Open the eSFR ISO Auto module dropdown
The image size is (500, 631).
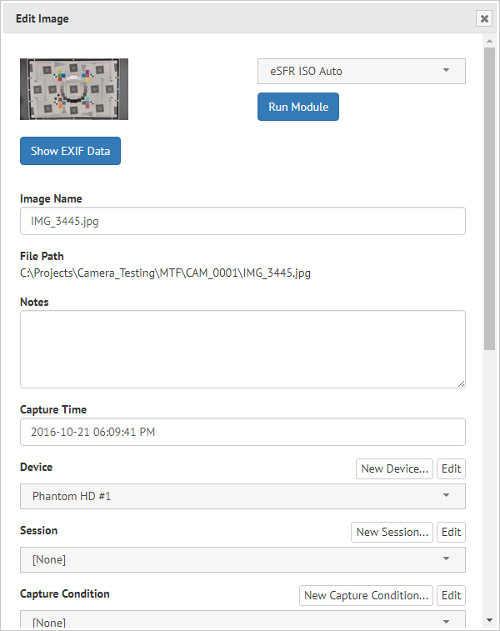point(361,71)
